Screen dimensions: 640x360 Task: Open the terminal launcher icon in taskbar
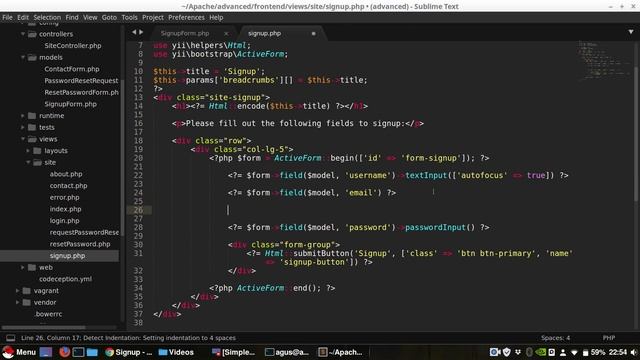(78, 352)
